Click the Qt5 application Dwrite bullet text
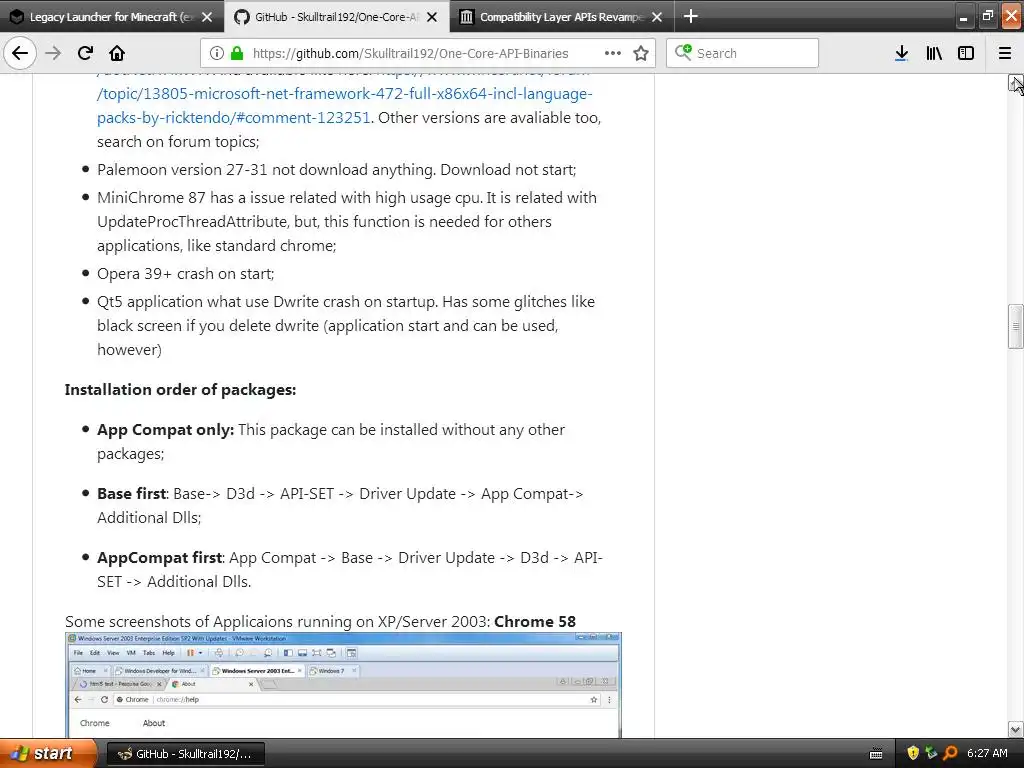The height and width of the screenshot is (768, 1024). [346, 325]
